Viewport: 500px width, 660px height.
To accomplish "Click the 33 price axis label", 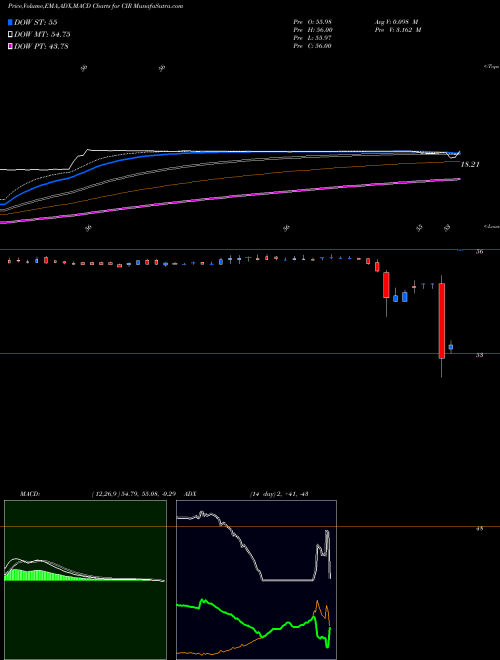I will click(479, 355).
